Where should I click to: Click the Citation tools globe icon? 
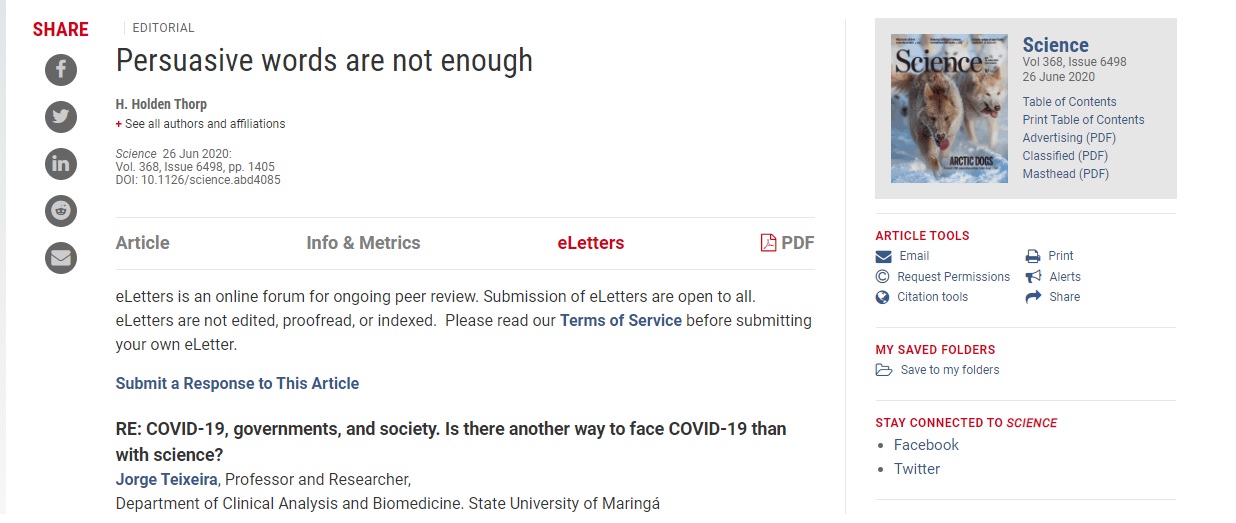pyautogui.click(x=882, y=297)
